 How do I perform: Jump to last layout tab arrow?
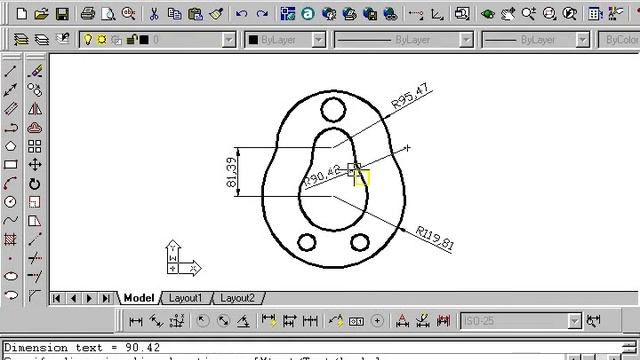(106, 298)
